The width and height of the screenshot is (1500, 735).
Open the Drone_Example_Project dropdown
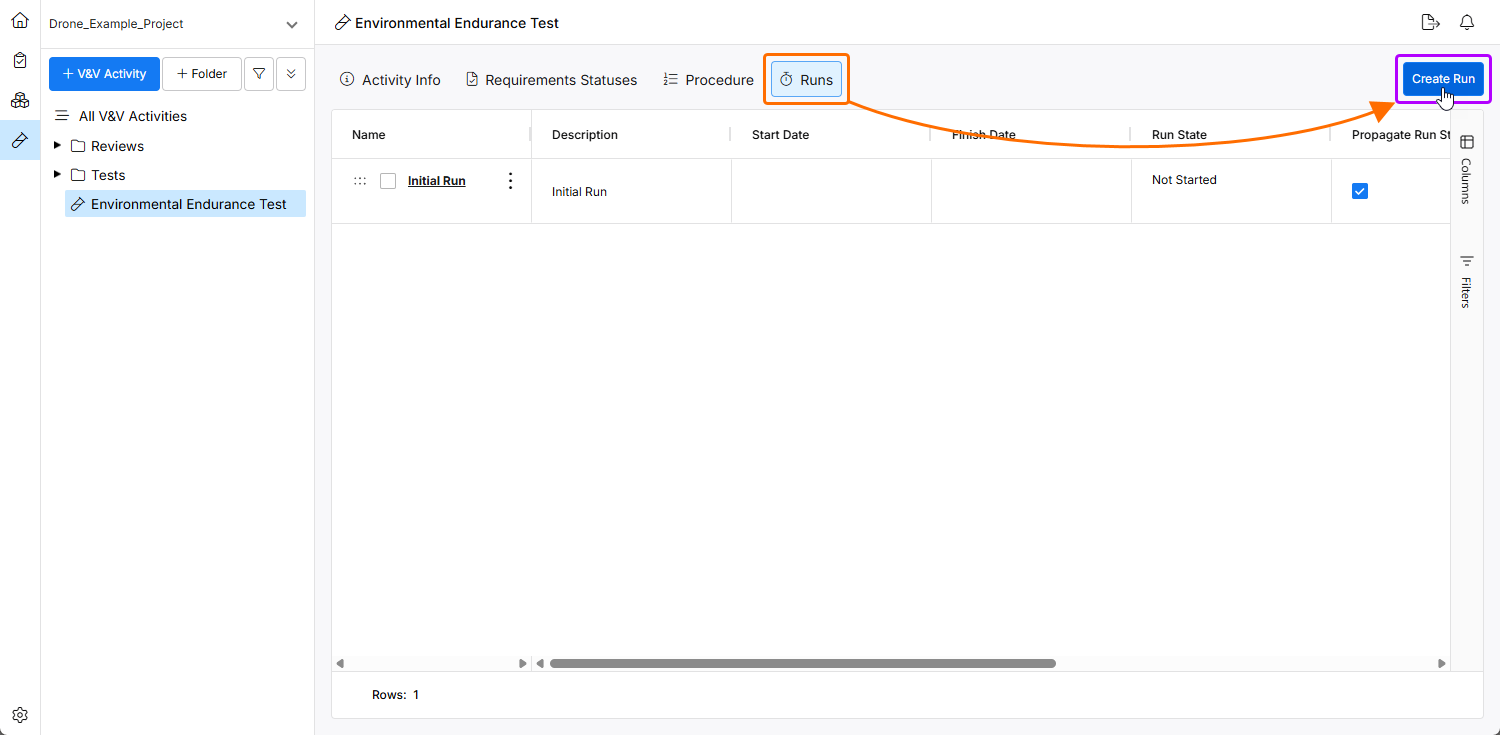click(291, 24)
